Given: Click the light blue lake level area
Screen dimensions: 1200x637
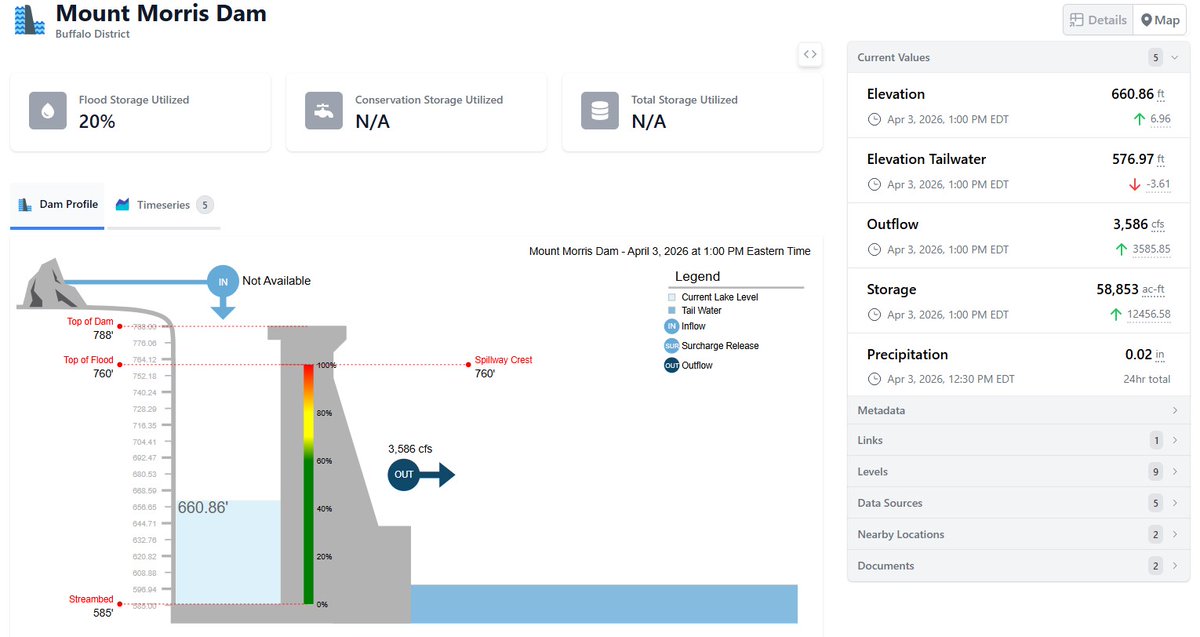Looking at the screenshot, I should click(228, 552).
